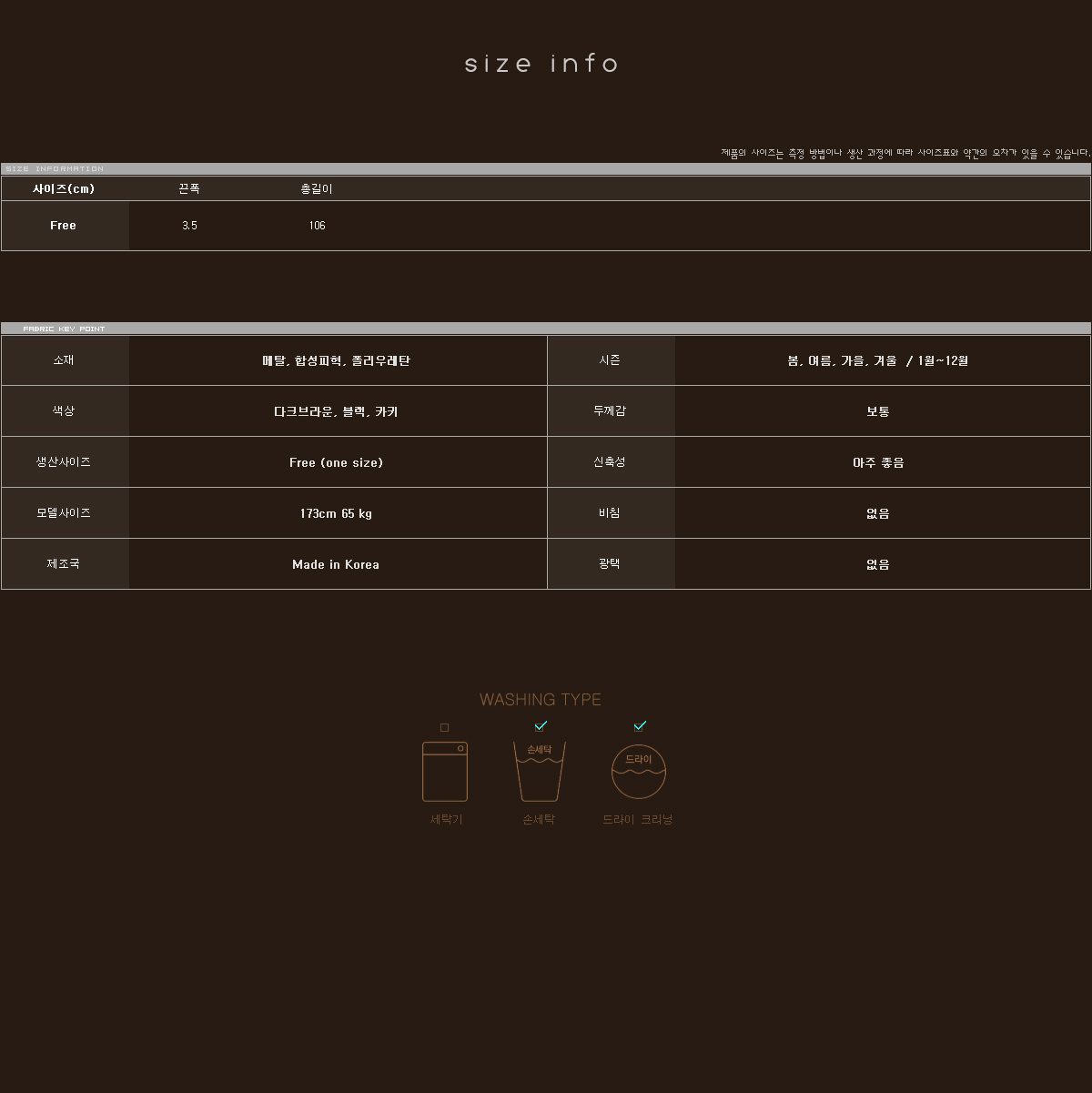Select the 끈폭 column header
The width and height of the screenshot is (1092, 1093).
[x=189, y=189]
